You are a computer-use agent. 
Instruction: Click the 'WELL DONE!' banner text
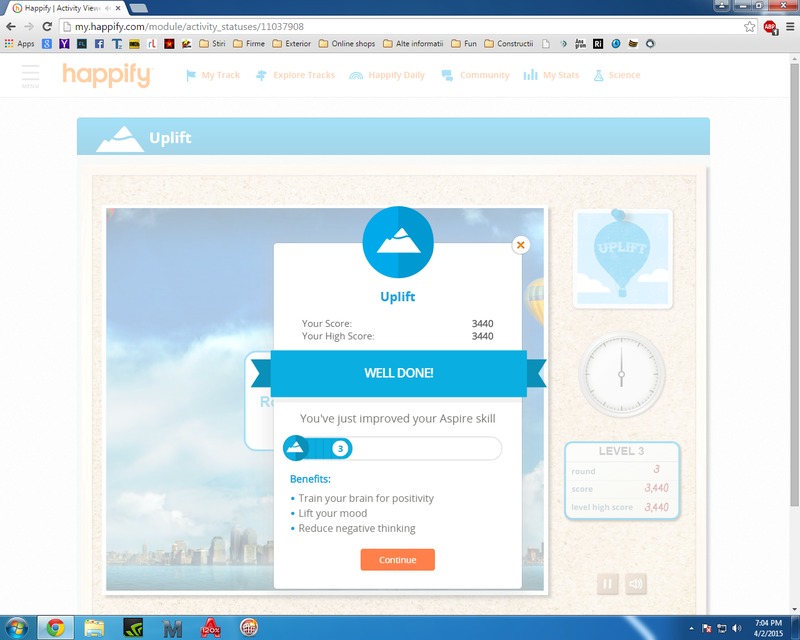coord(398,373)
